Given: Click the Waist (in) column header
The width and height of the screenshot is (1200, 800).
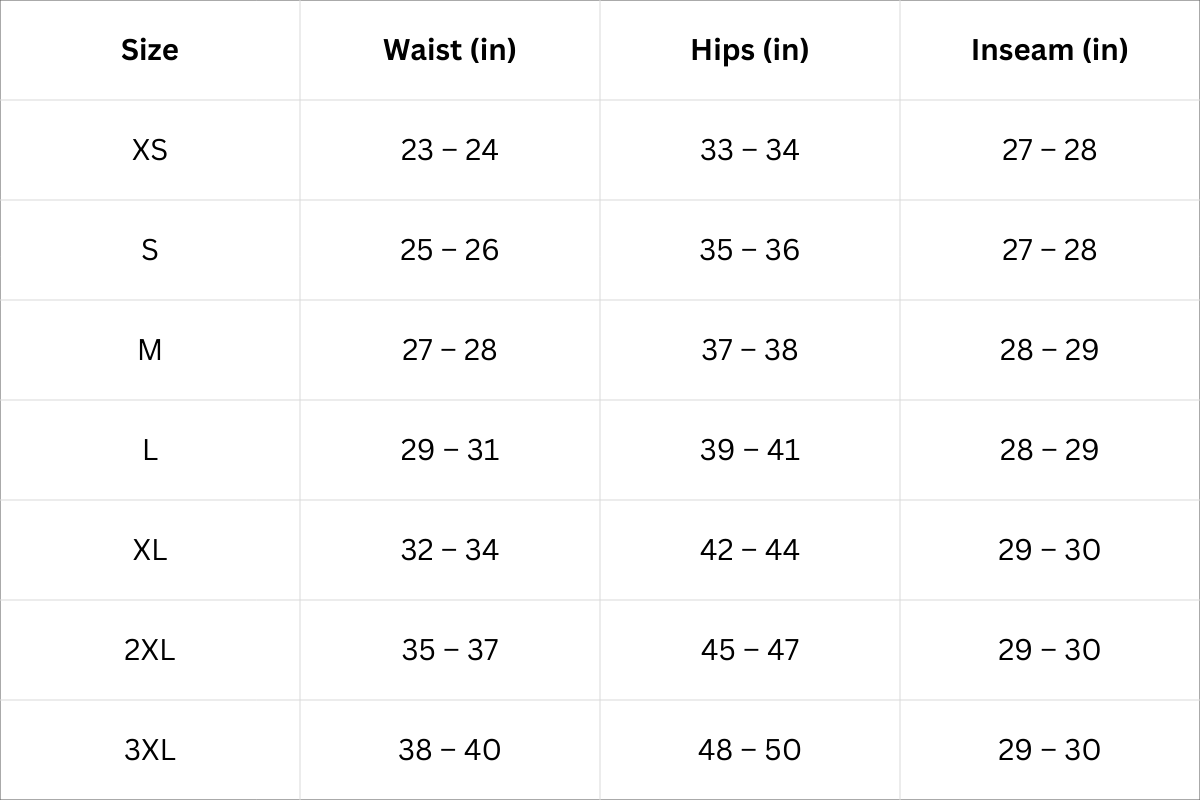Looking at the screenshot, I should (x=449, y=50).
